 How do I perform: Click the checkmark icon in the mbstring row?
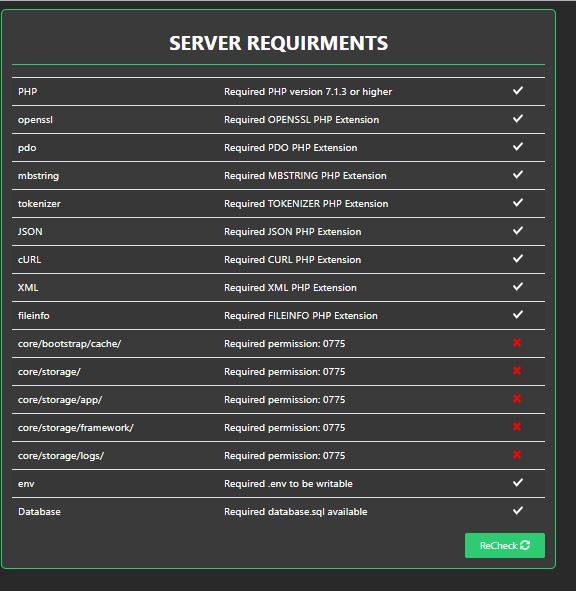pyautogui.click(x=518, y=175)
